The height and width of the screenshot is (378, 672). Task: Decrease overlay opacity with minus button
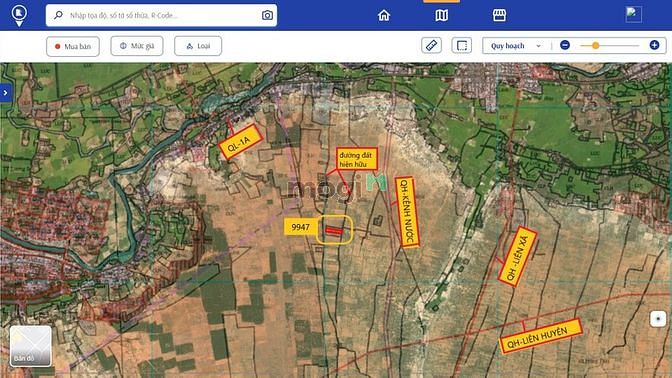pos(565,45)
